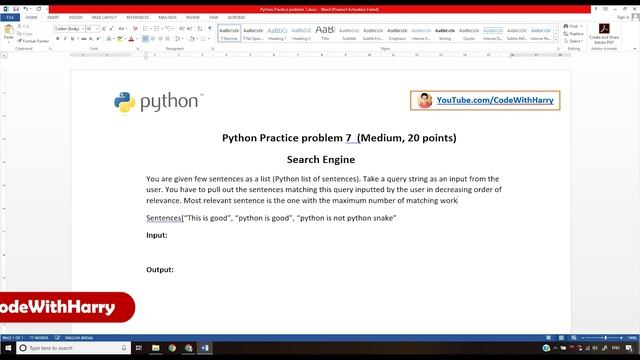Switch to the INSERT tab
The width and height of the screenshot is (640, 360).
(53, 18)
